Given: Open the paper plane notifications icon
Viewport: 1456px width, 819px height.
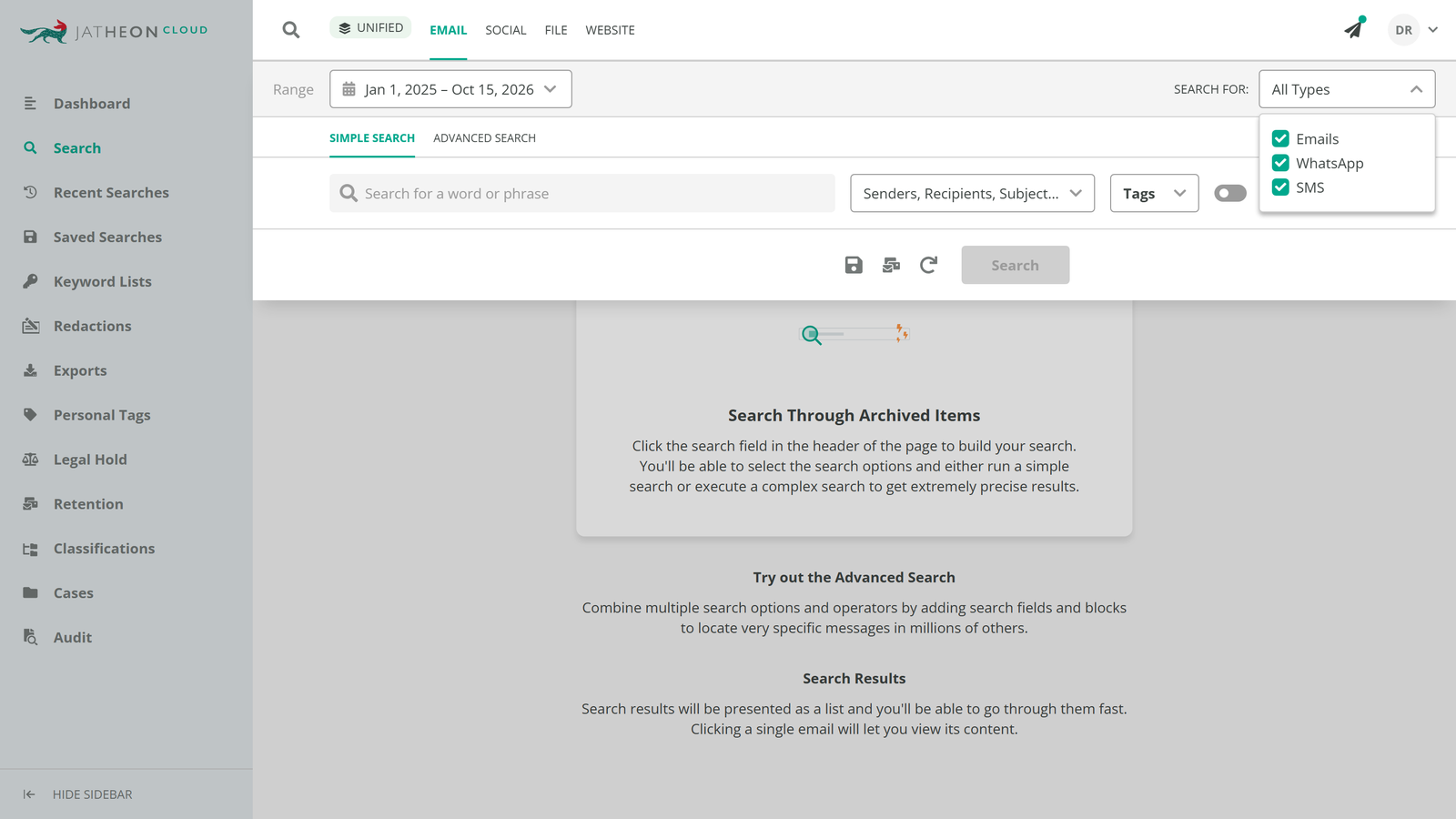Looking at the screenshot, I should 1354,28.
